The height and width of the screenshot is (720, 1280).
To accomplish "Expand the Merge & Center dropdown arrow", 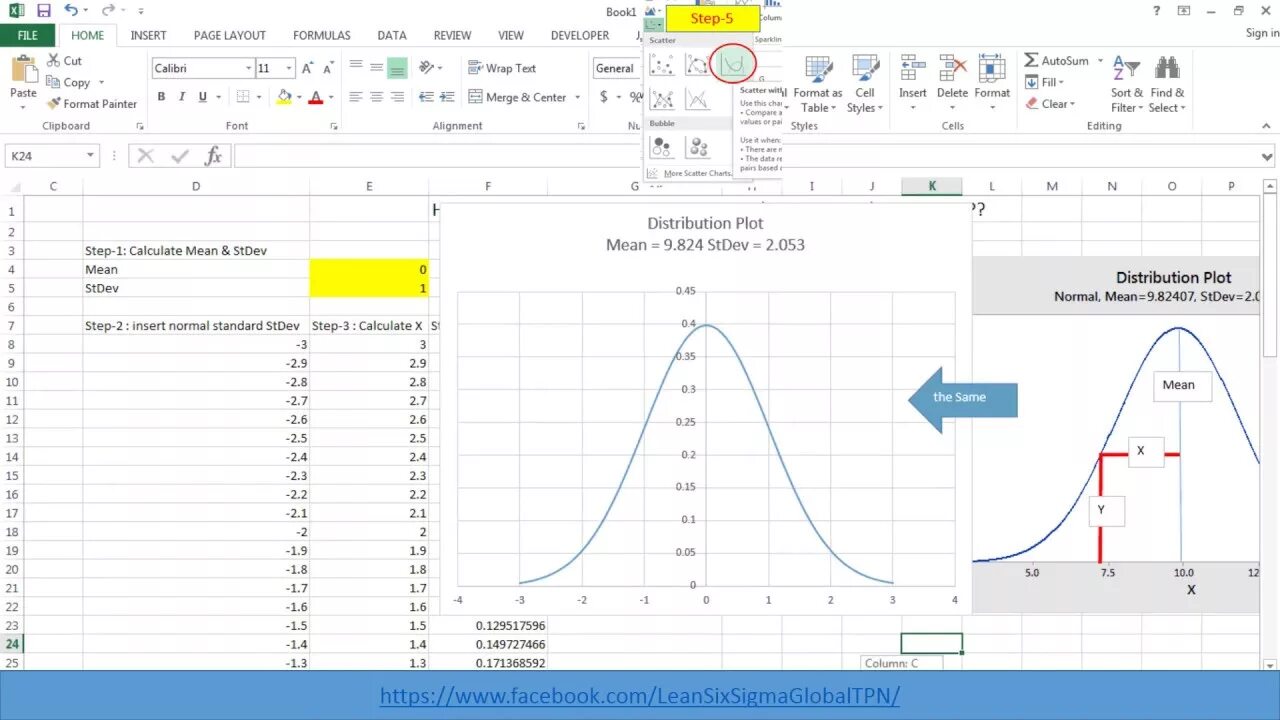I will (577, 97).
